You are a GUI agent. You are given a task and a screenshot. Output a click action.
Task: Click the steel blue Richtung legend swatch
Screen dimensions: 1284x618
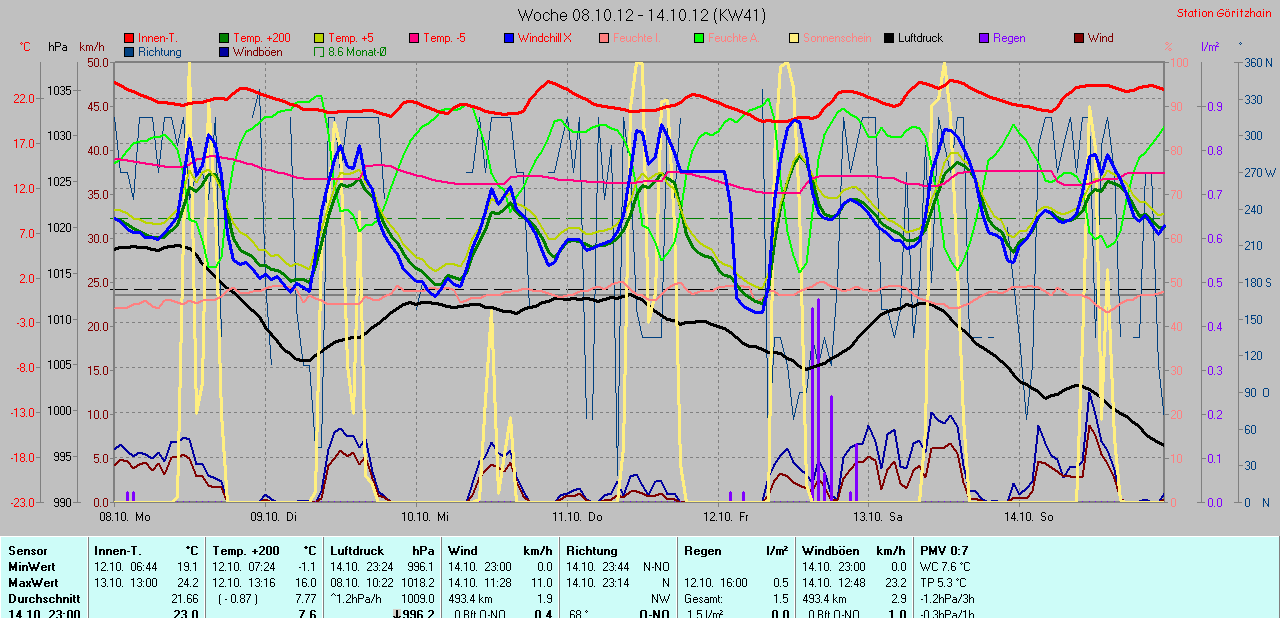tap(129, 51)
